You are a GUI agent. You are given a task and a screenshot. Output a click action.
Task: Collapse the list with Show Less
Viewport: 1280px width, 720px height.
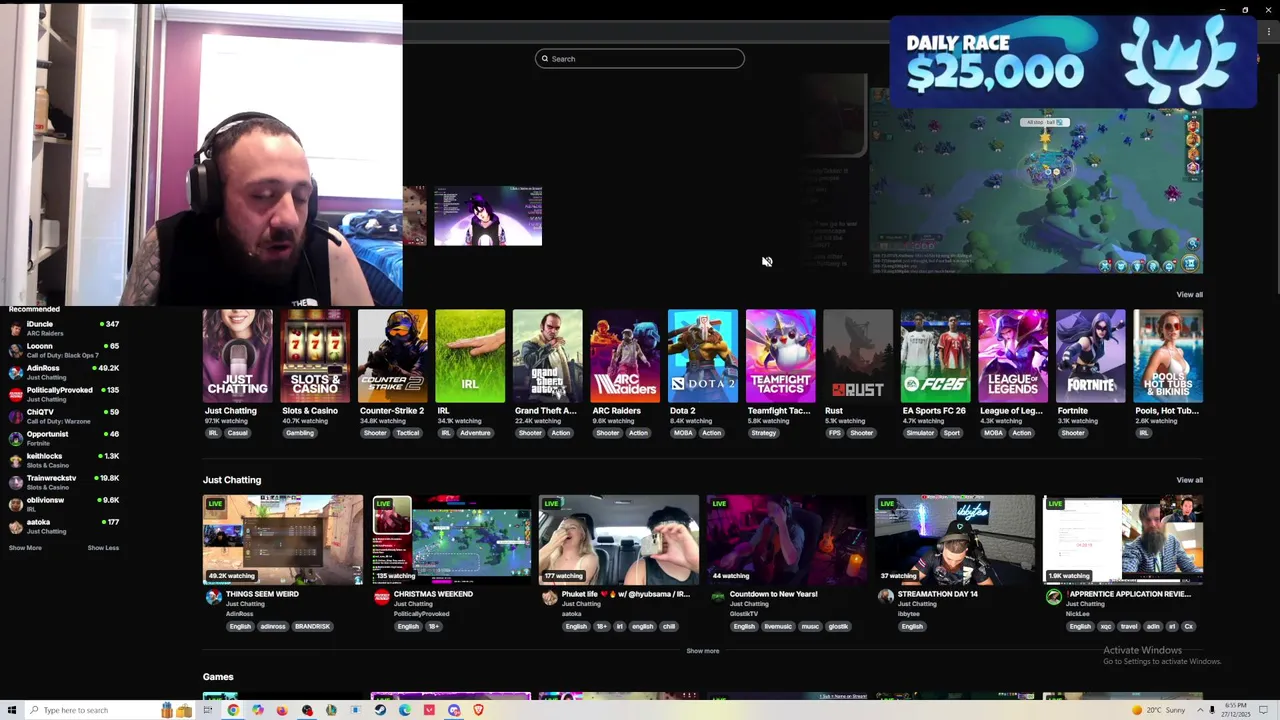click(103, 548)
